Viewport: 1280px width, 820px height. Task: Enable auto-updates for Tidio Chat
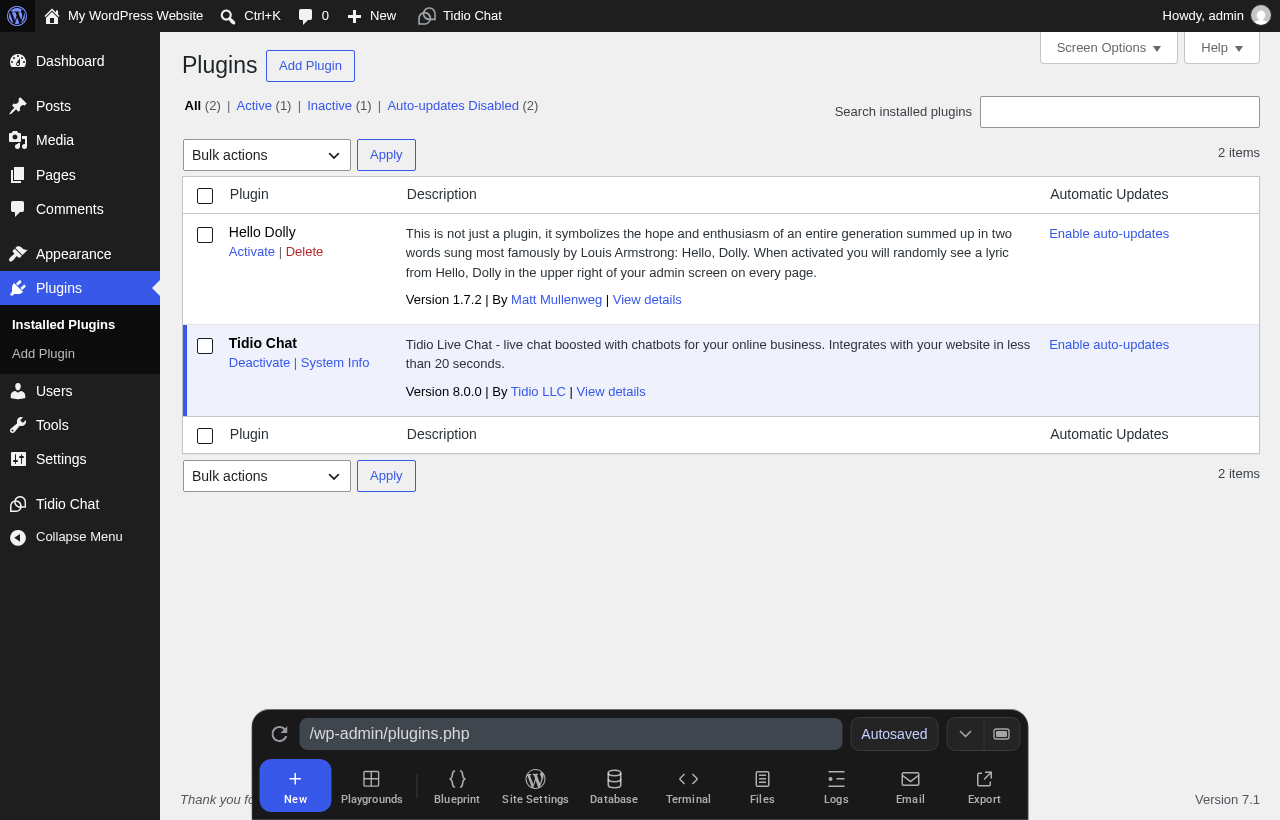[x=1109, y=344]
